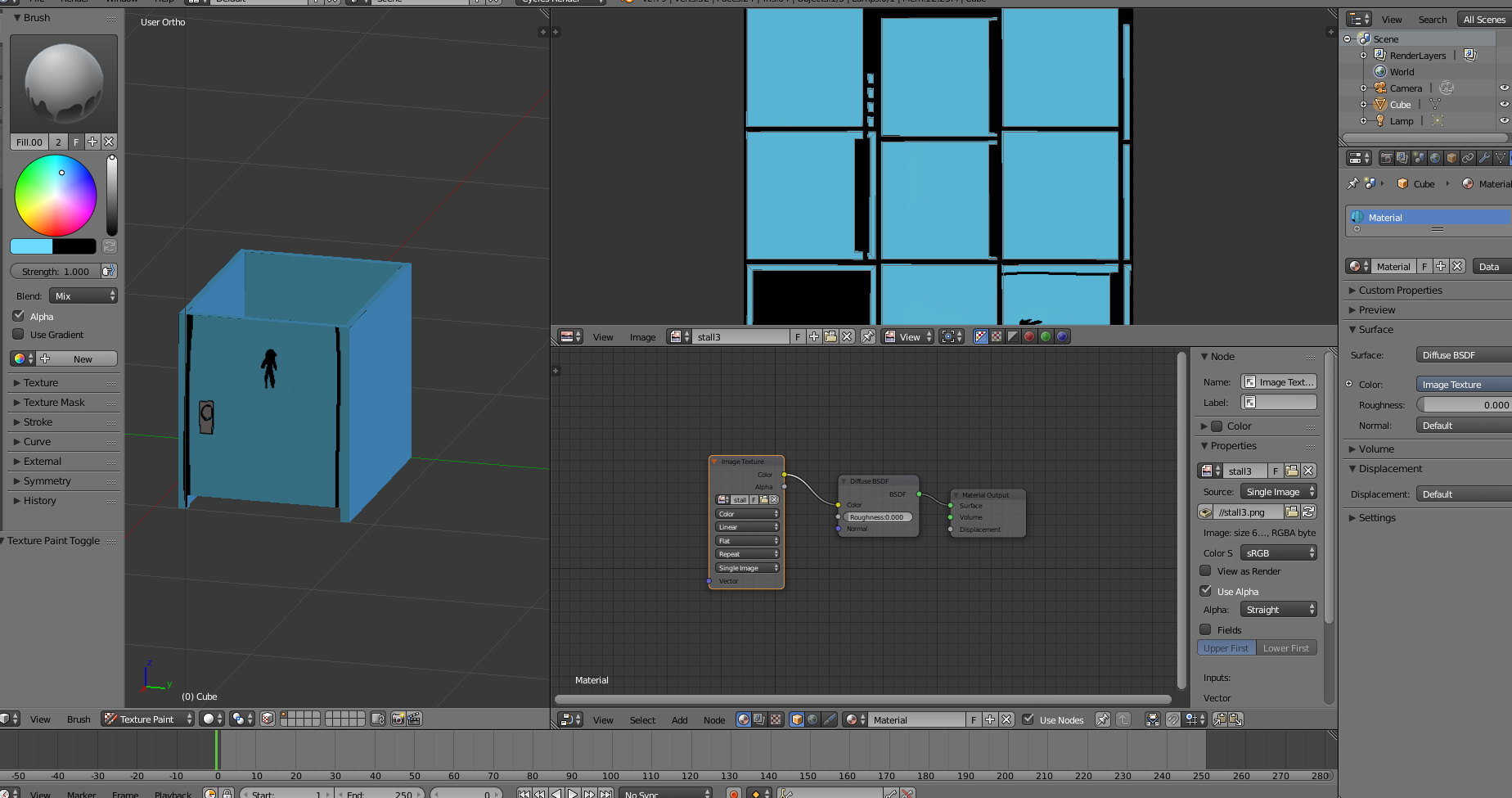Adjust the Roughness slider in Surface

(1464, 404)
